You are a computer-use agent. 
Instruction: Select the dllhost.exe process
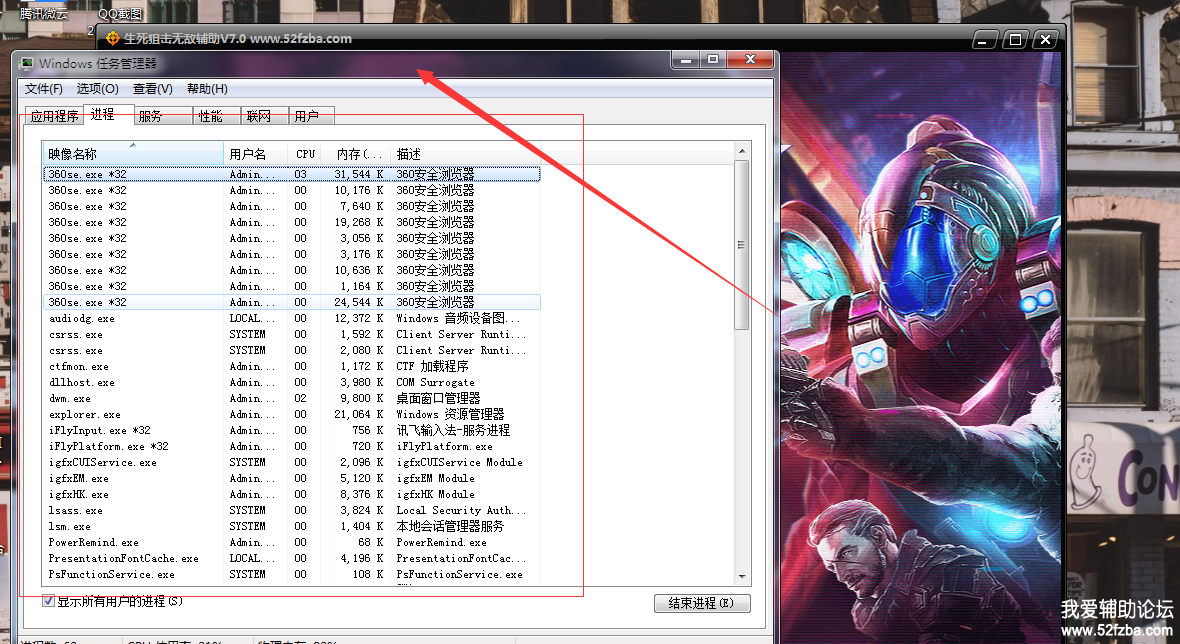[292, 382]
